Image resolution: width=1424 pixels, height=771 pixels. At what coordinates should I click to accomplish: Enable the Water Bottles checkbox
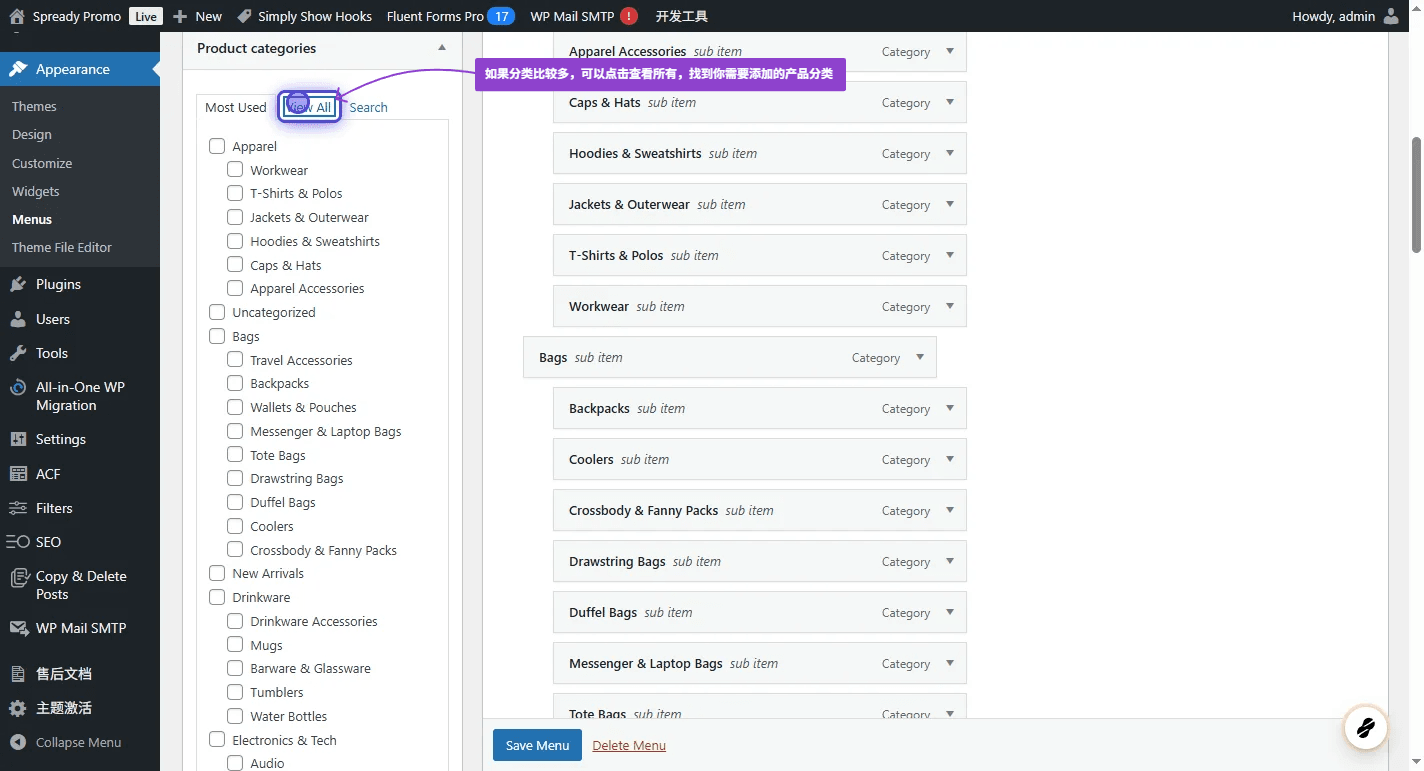235,716
